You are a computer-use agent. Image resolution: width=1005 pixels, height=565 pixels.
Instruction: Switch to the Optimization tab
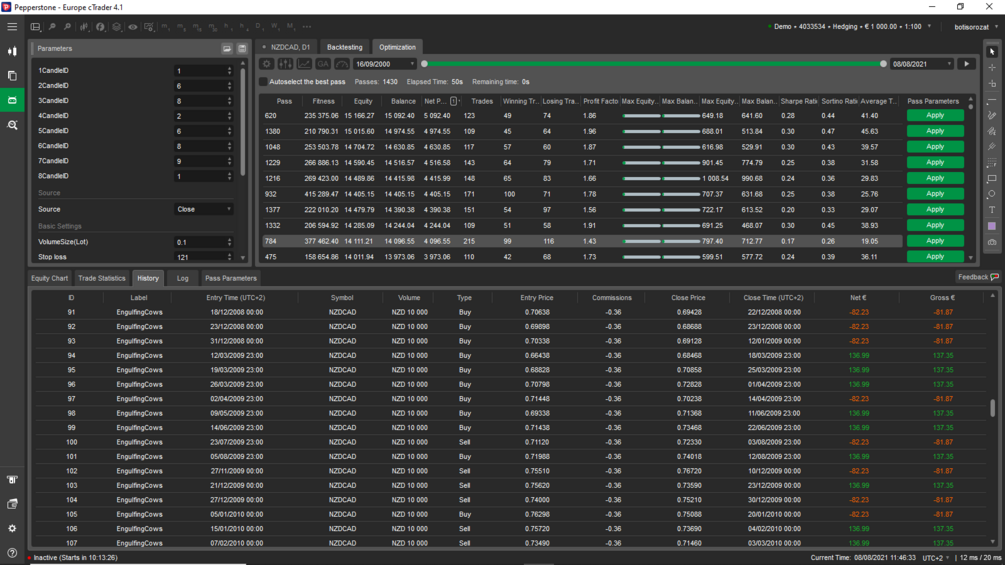click(397, 47)
